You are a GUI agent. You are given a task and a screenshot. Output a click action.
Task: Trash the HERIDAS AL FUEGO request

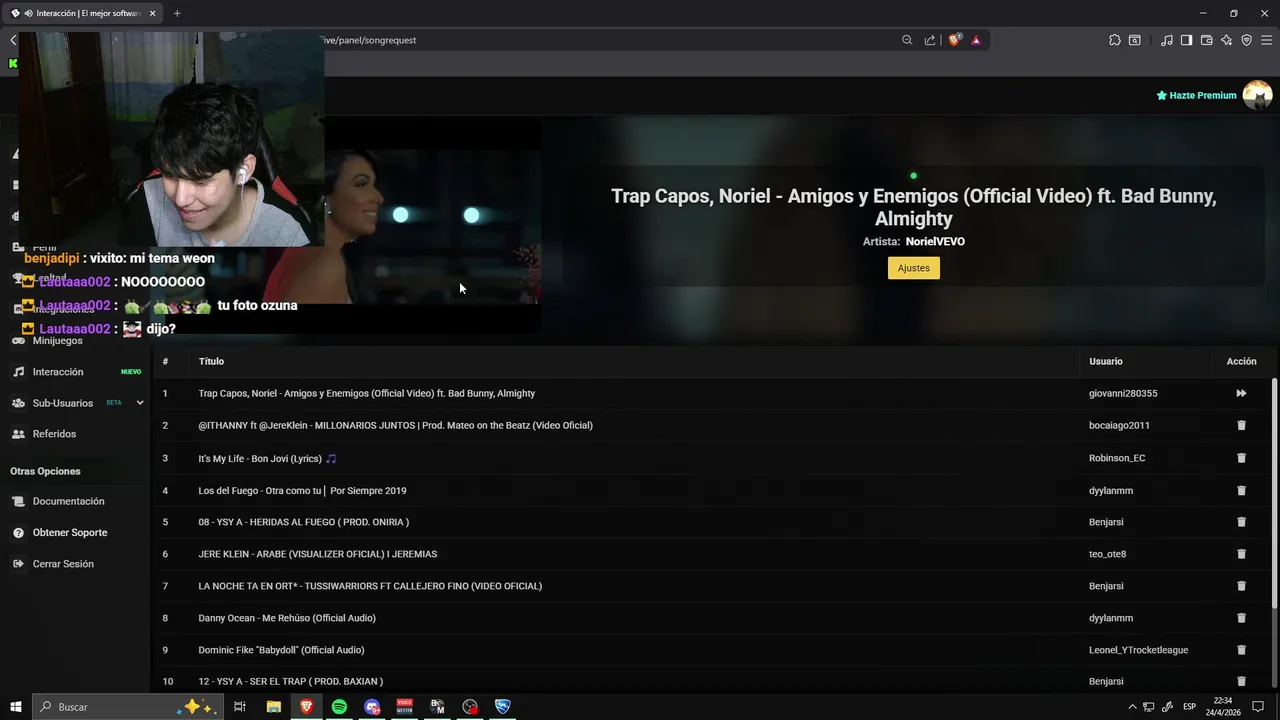pyautogui.click(x=1241, y=522)
